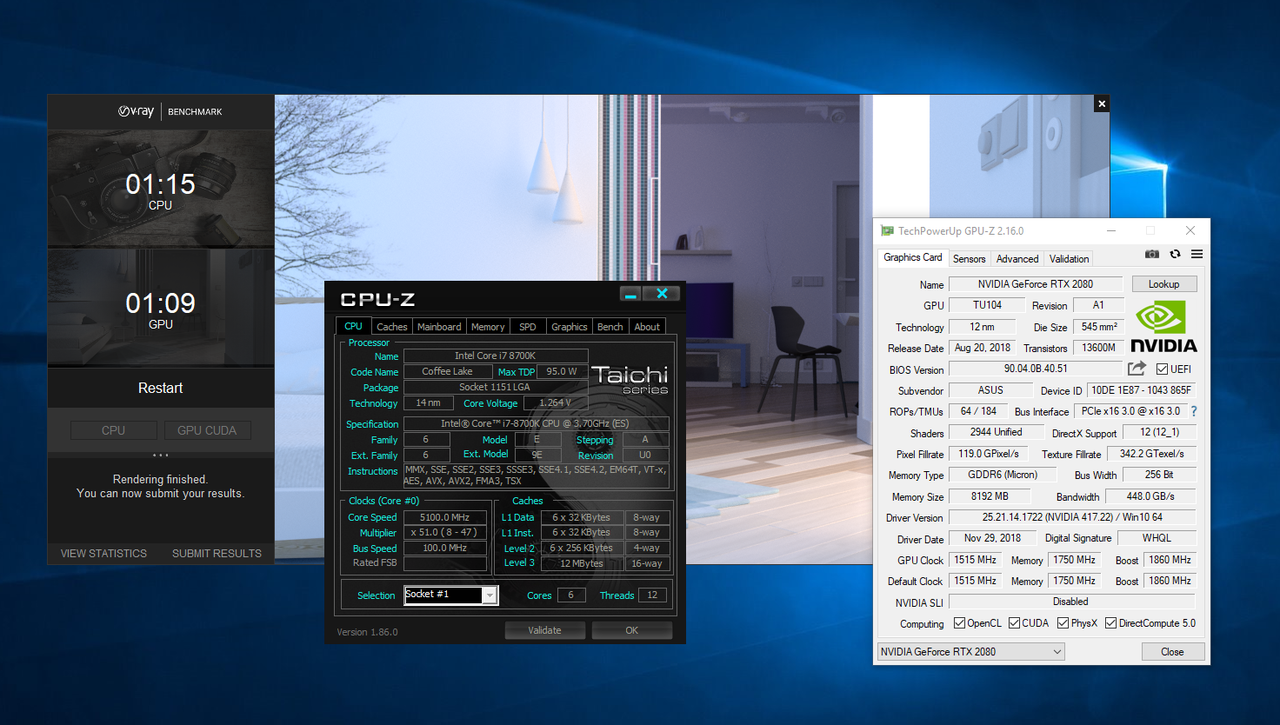Close GPU-Z using title bar X
The width and height of the screenshot is (1280, 725).
pyautogui.click(x=1190, y=231)
